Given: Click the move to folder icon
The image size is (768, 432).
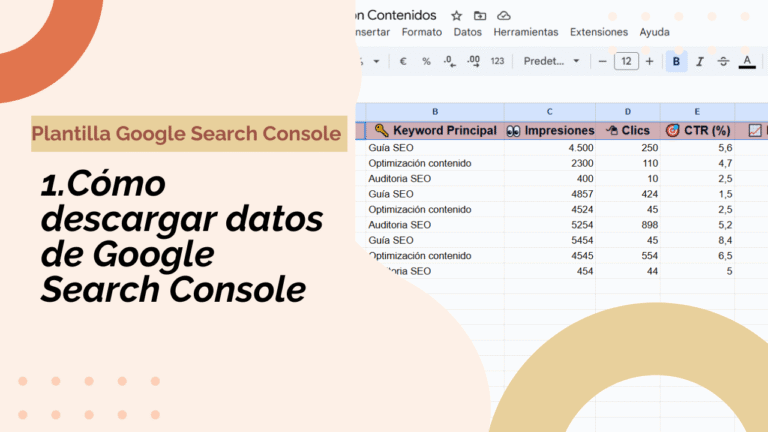Looking at the screenshot, I should (x=480, y=16).
